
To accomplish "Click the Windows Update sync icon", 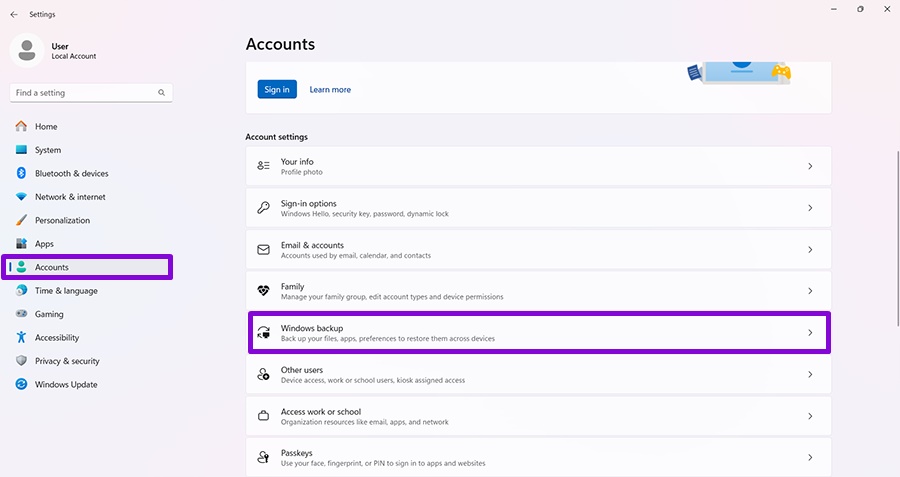I will pos(21,384).
